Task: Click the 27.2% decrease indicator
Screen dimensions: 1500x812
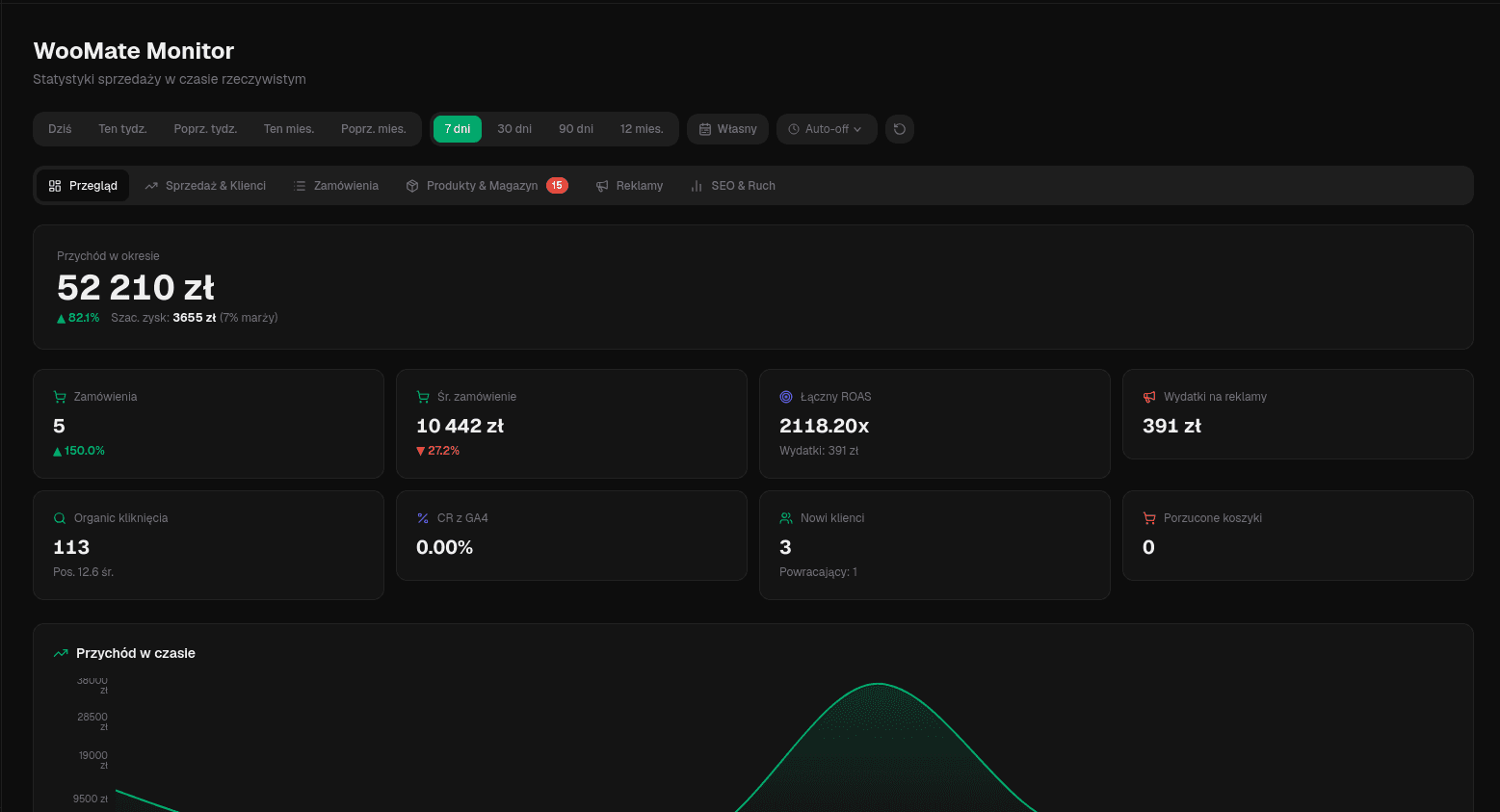Action: pyautogui.click(x=437, y=451)
